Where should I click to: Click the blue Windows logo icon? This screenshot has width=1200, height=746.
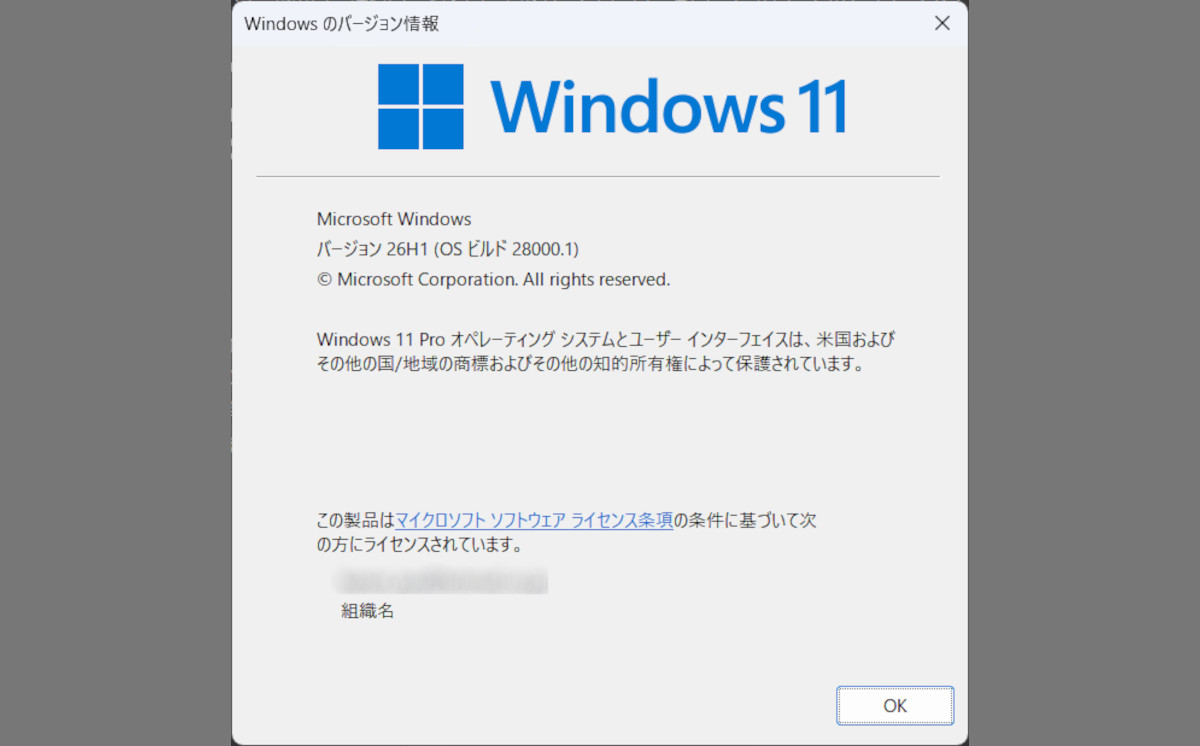tap(421, 106)
